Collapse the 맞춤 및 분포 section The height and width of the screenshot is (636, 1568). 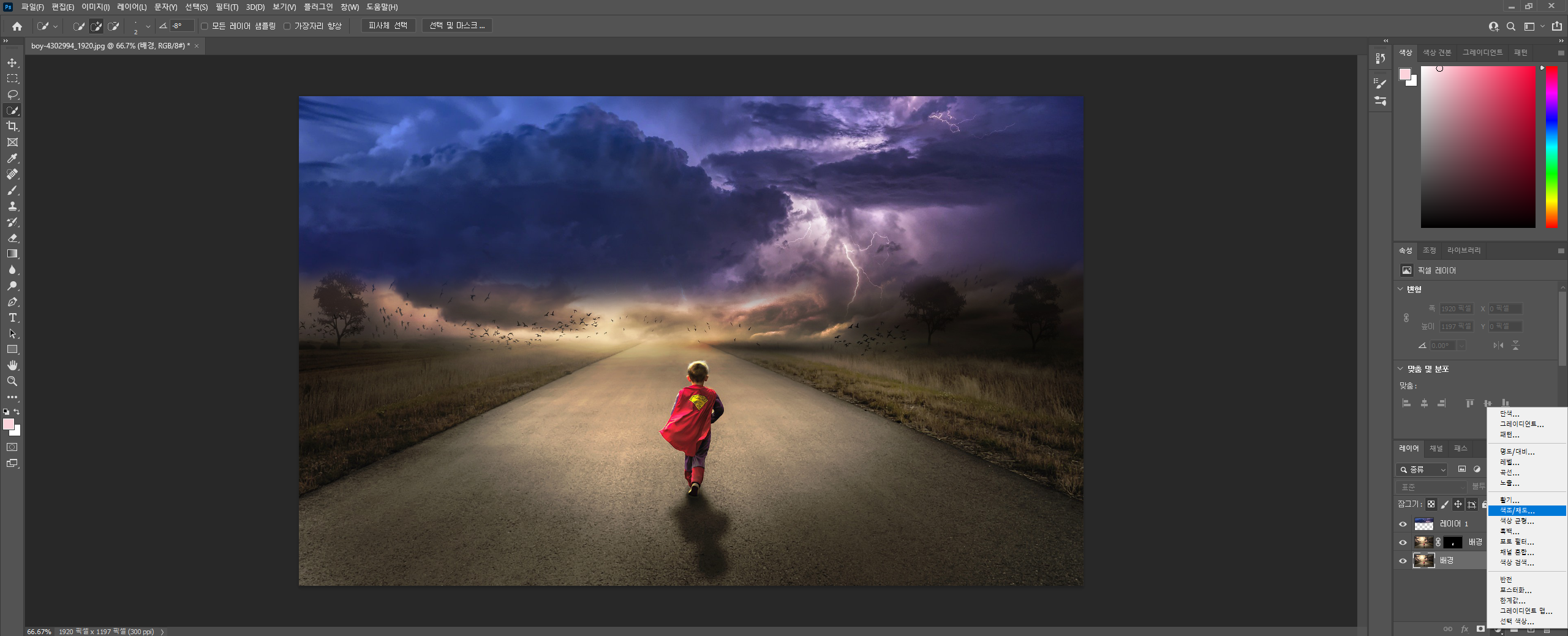(1400, 369)
